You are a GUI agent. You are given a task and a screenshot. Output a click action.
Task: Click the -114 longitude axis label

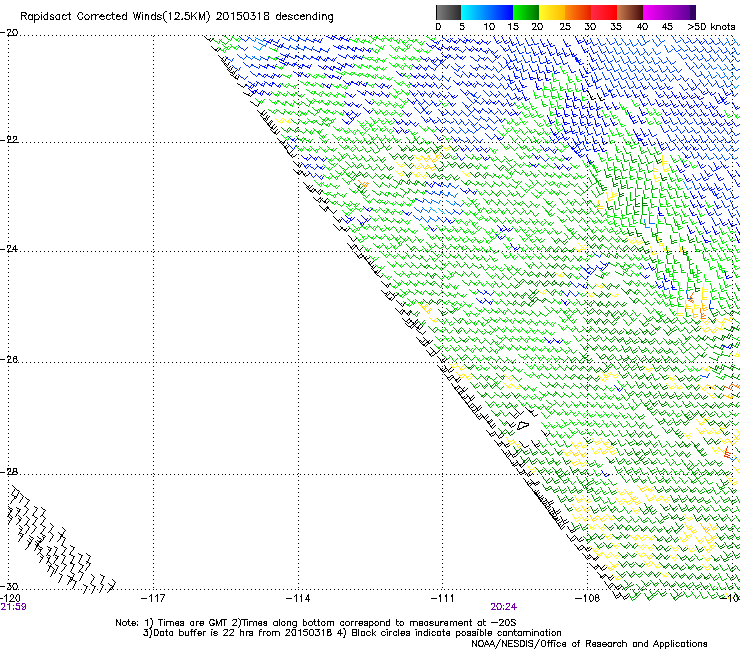click(x=298, y=598)
